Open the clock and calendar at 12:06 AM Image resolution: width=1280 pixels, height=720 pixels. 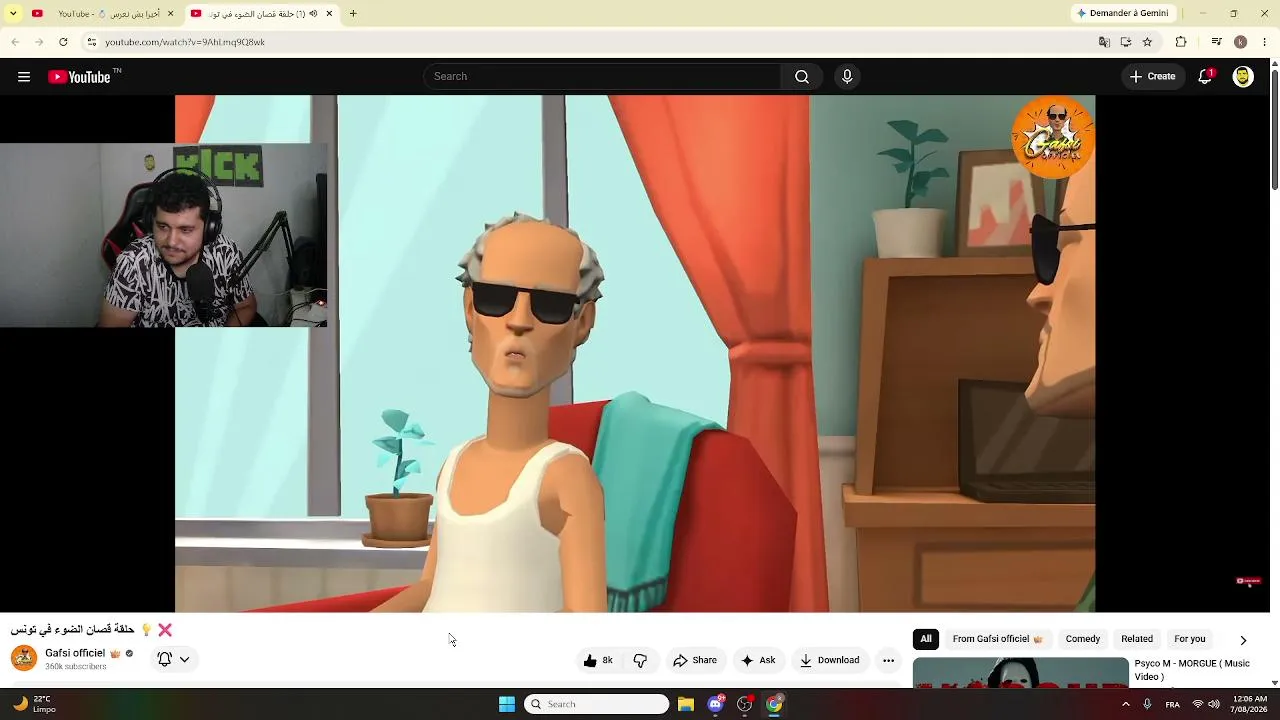pos(1250,704)
